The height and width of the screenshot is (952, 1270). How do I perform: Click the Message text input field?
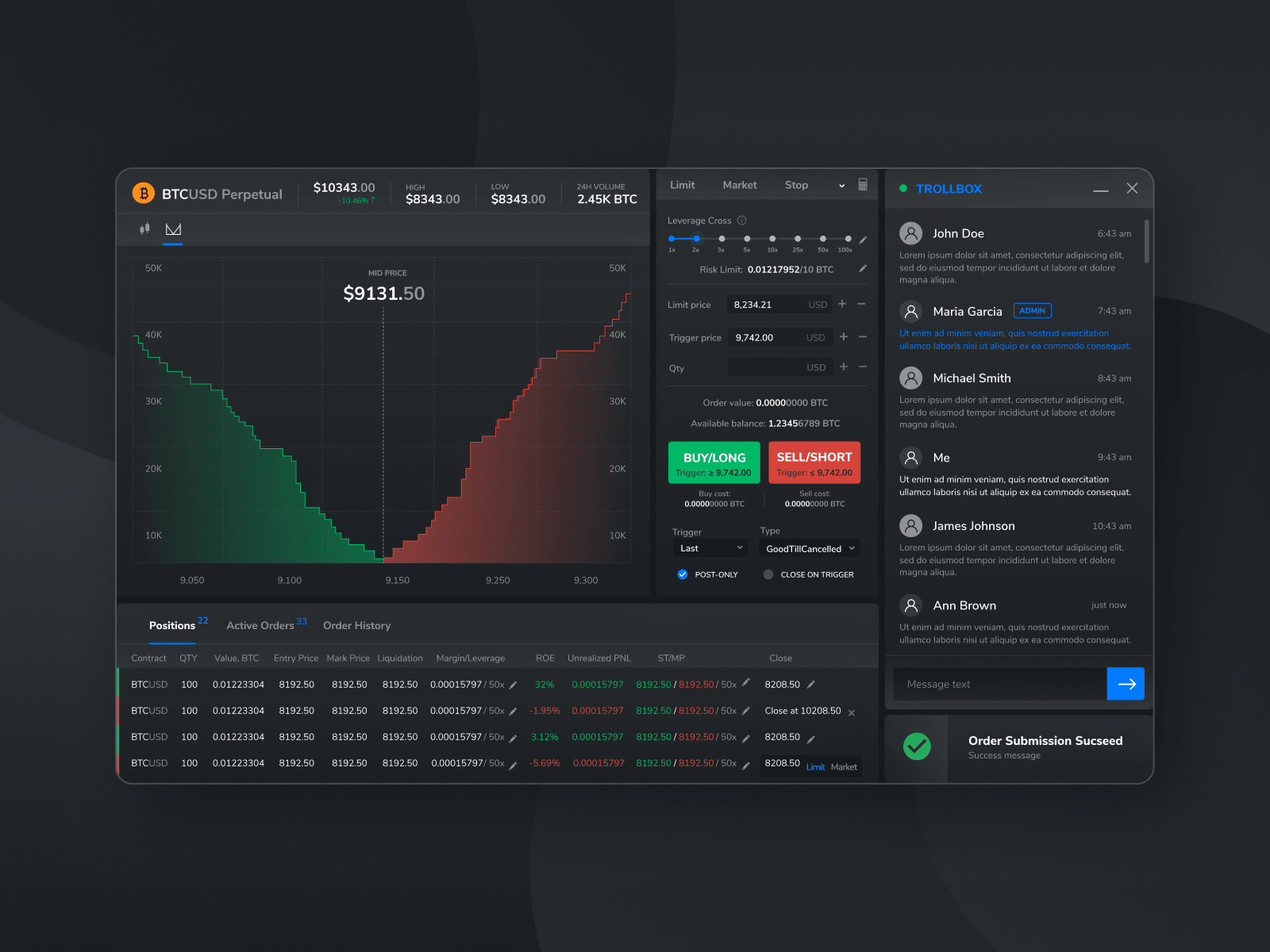[1000, 684]
